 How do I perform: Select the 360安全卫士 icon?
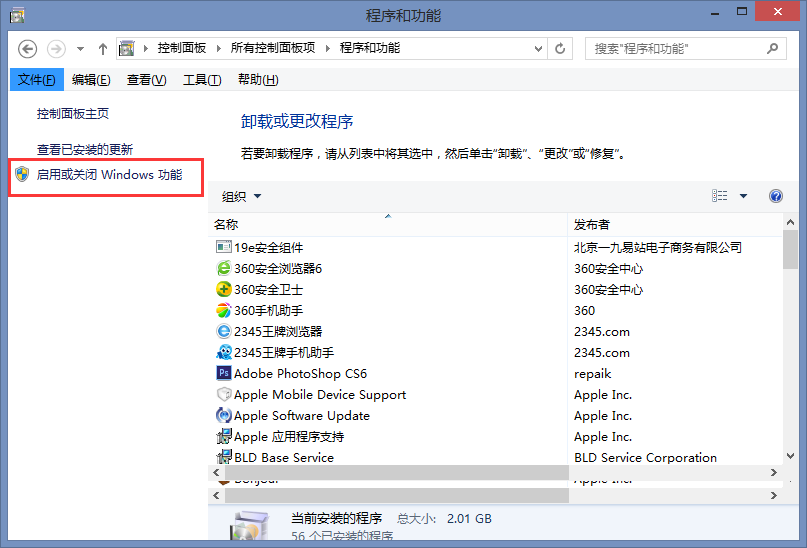pyautogui.click(x=223, y=289)
